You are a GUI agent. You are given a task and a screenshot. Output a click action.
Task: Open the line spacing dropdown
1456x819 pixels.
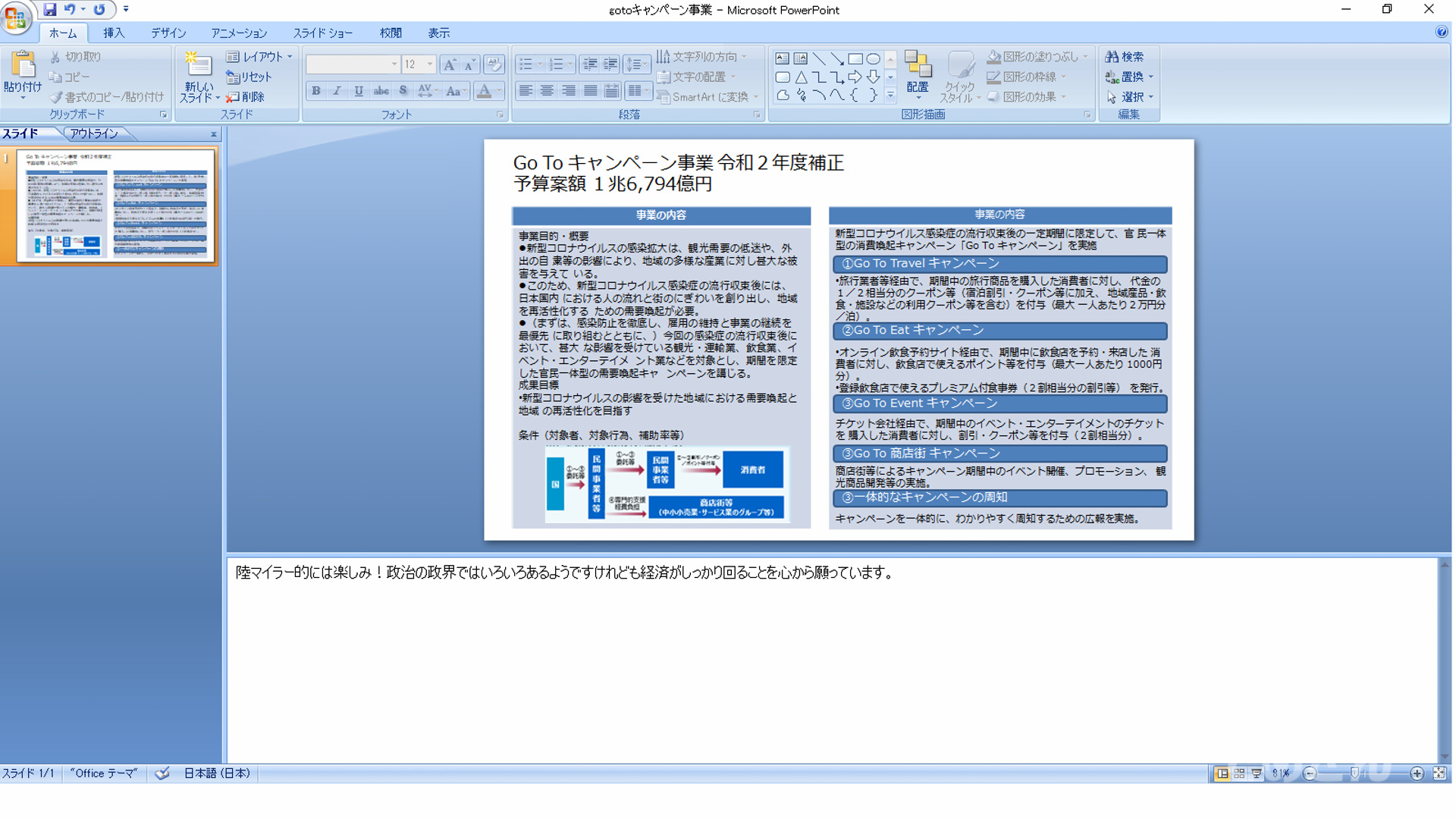pyautogui.click(x=637, y=64)
